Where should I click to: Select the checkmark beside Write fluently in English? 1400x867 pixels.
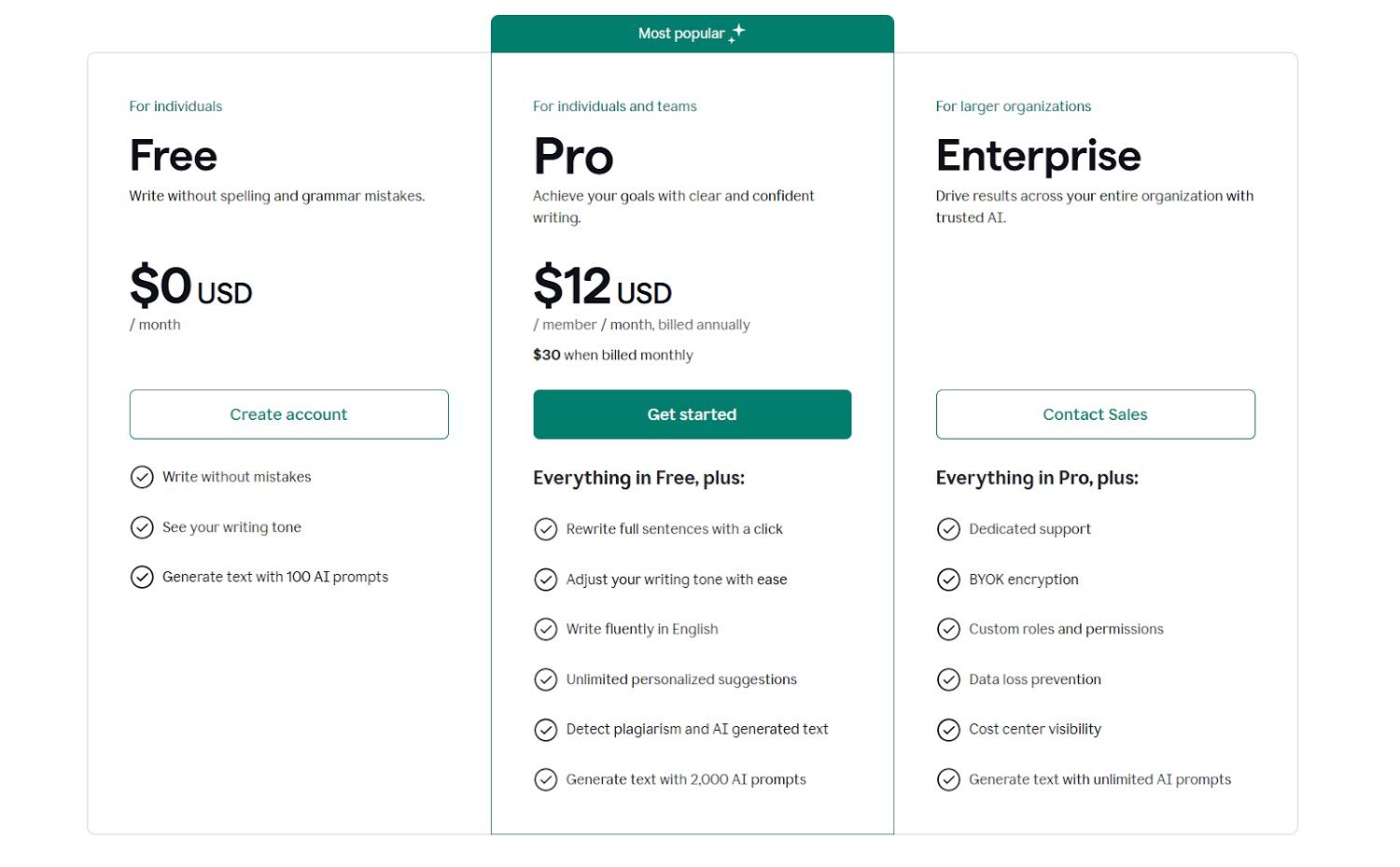(x=547, y=629)
